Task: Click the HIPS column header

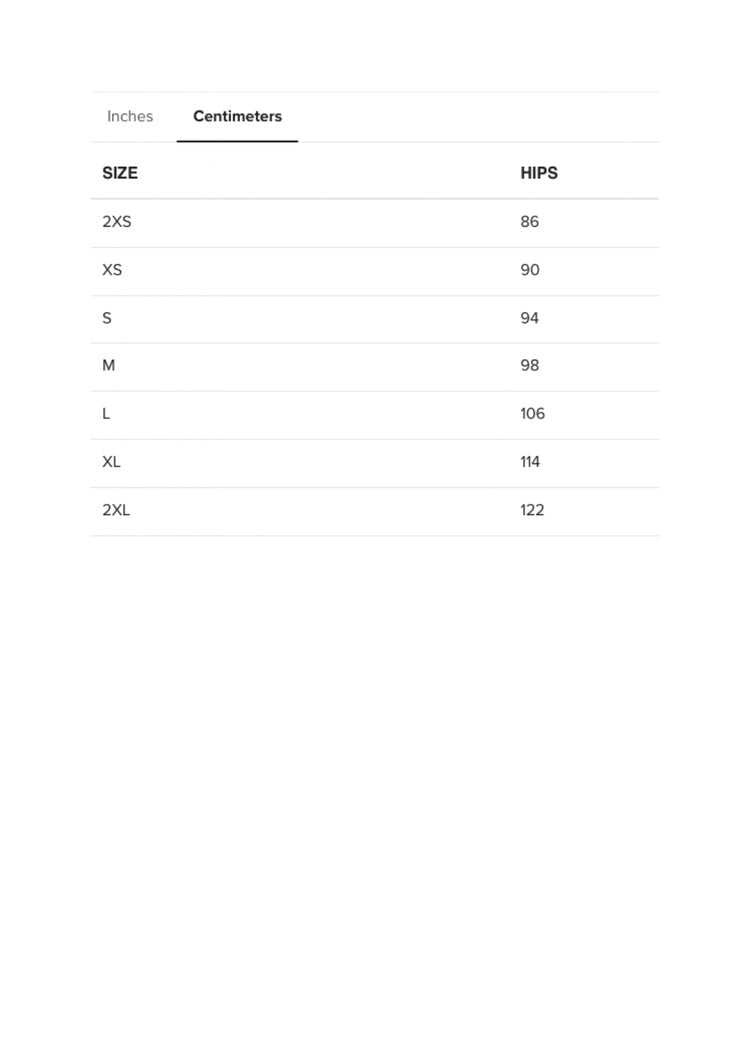Action: (539, 173)
